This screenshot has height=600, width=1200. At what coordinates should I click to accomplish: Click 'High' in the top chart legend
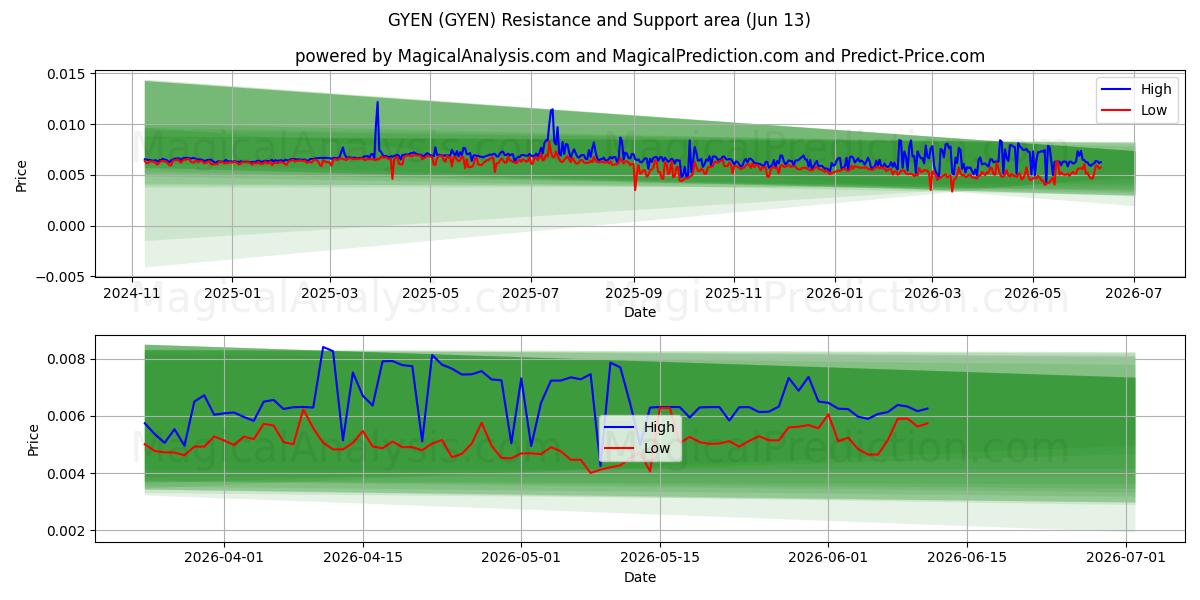(x=1156, y=89)
